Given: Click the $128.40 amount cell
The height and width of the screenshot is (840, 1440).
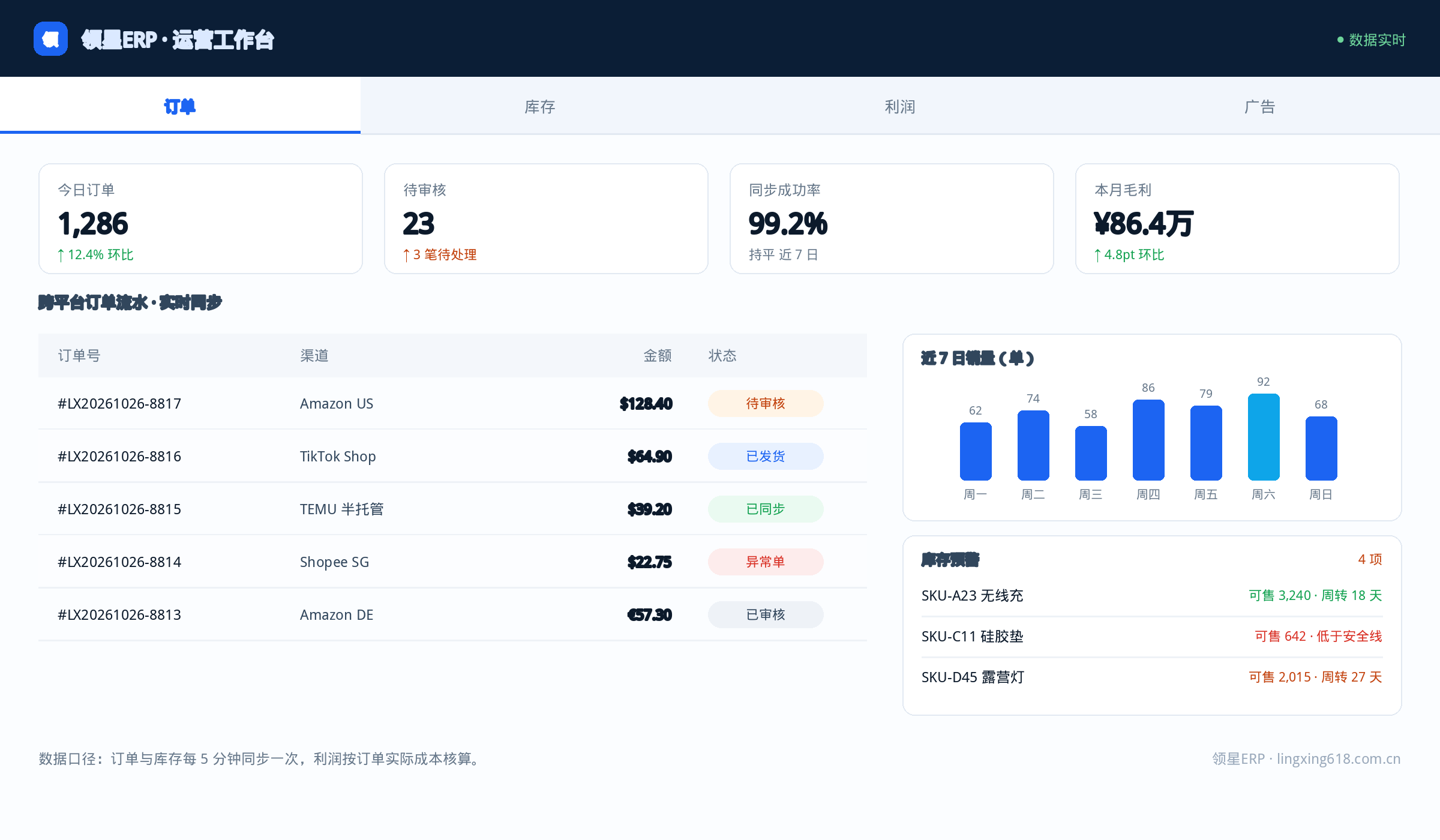Looking at the screenshot, I should click(x=646, y=404).
